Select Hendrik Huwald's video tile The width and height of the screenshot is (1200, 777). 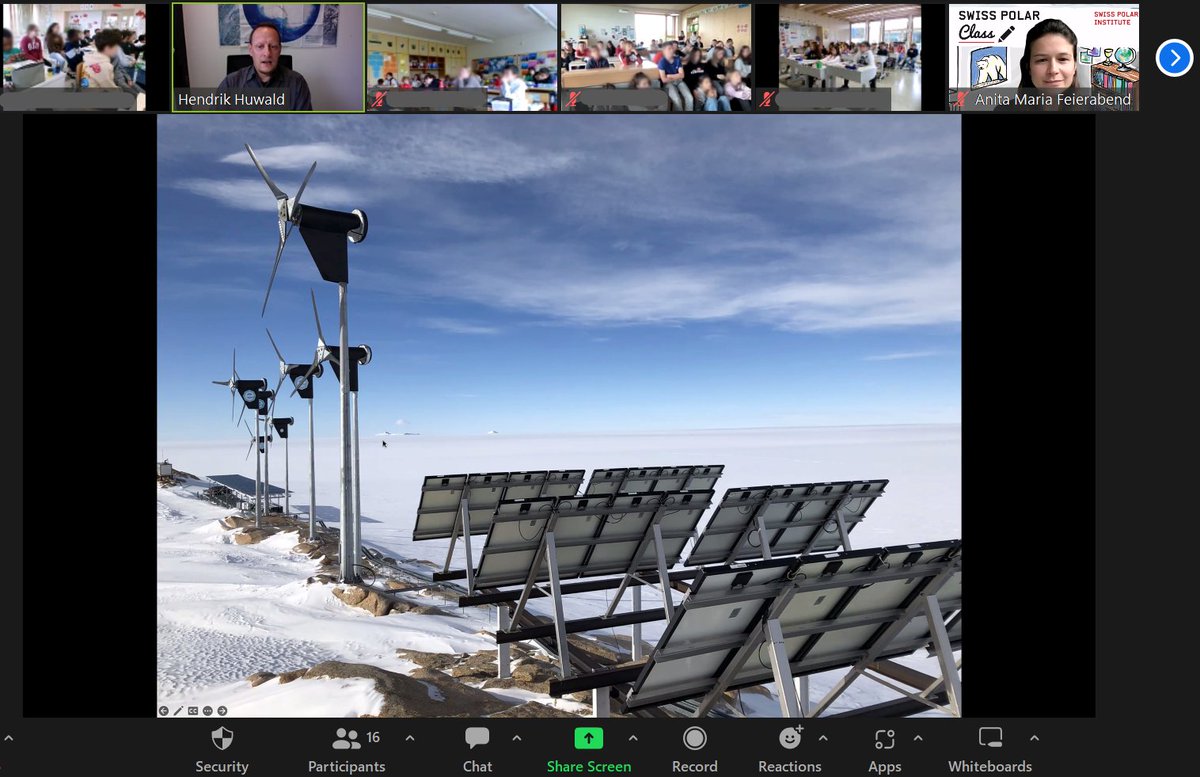pos(269,56)
